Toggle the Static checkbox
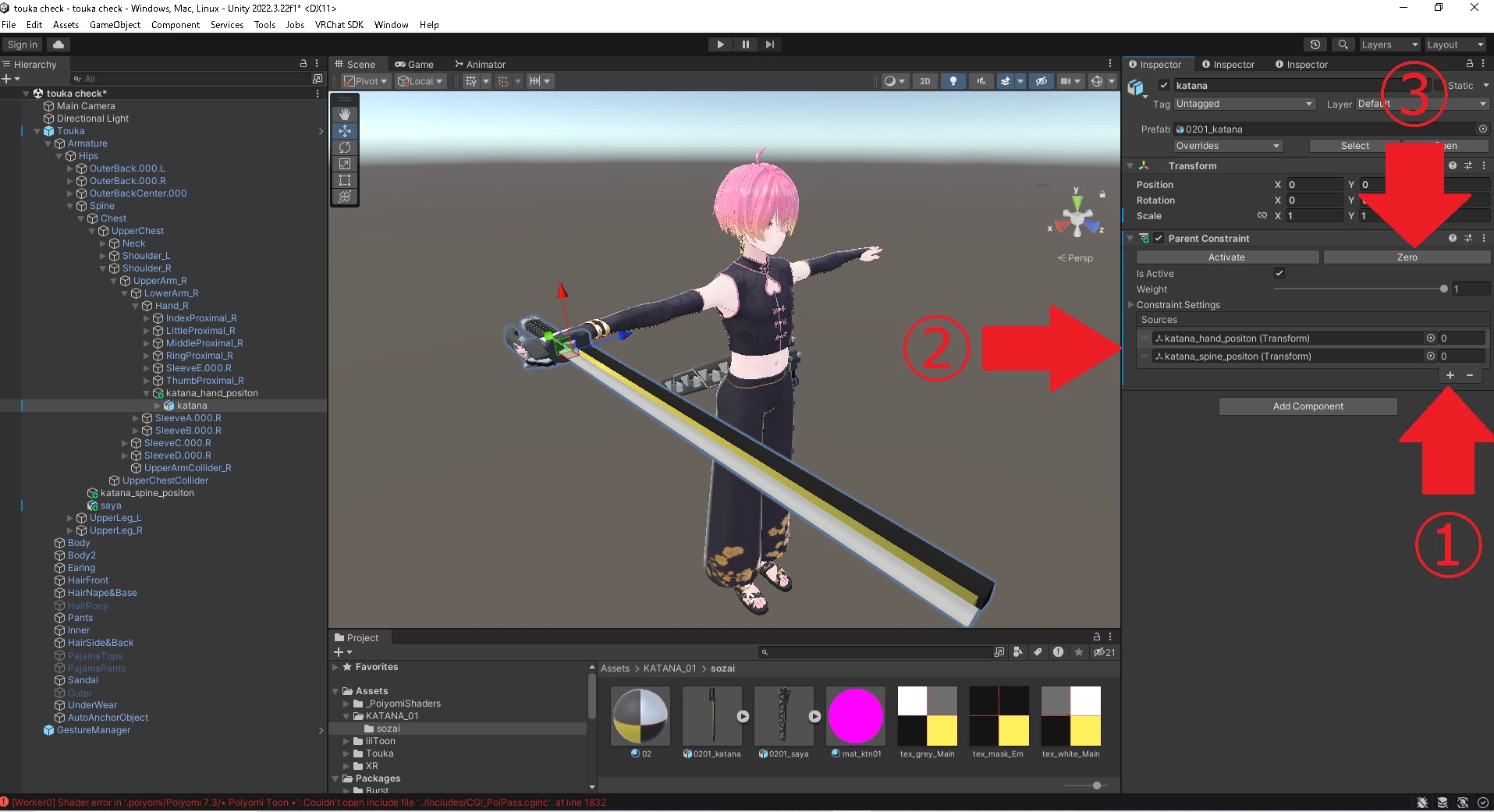This screenshot has height=812, width=1494. pos(1439,86)
